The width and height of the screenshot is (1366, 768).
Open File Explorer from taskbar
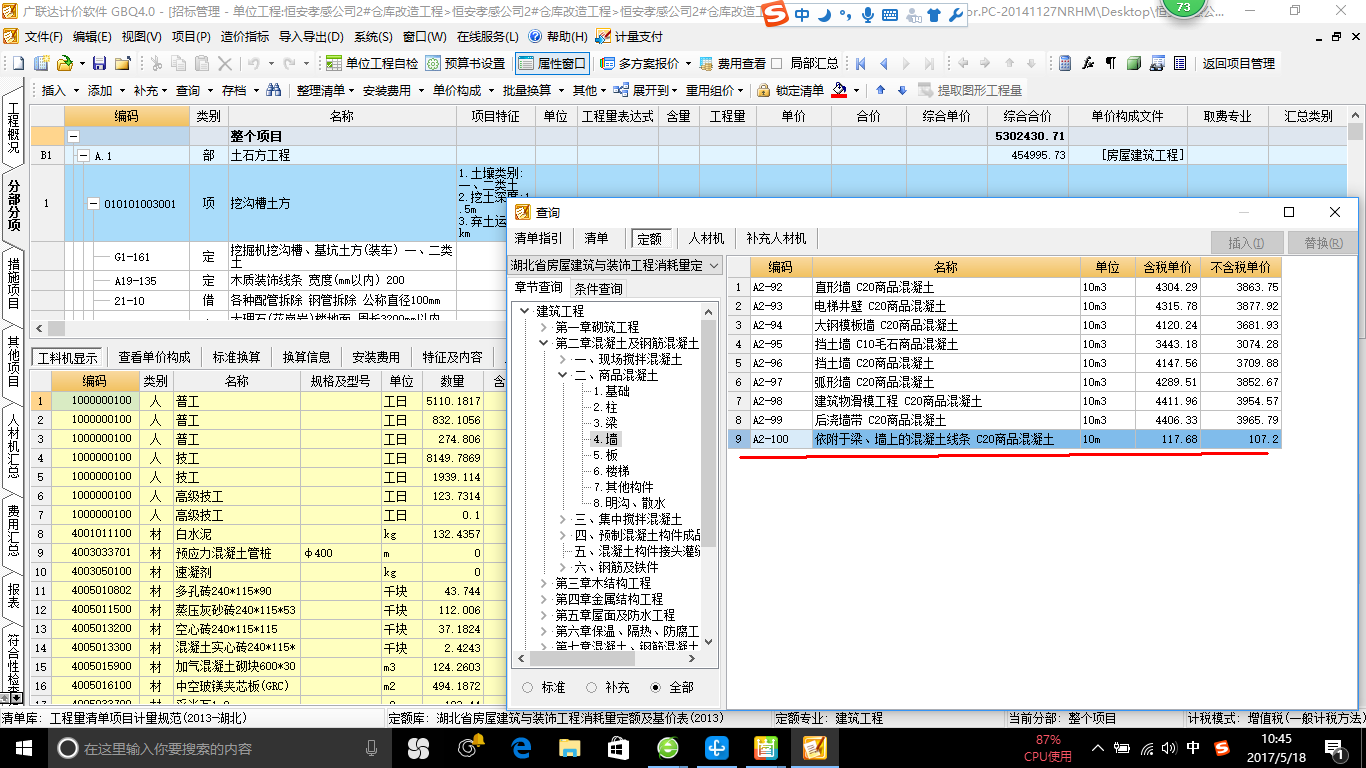click(568, 748)
